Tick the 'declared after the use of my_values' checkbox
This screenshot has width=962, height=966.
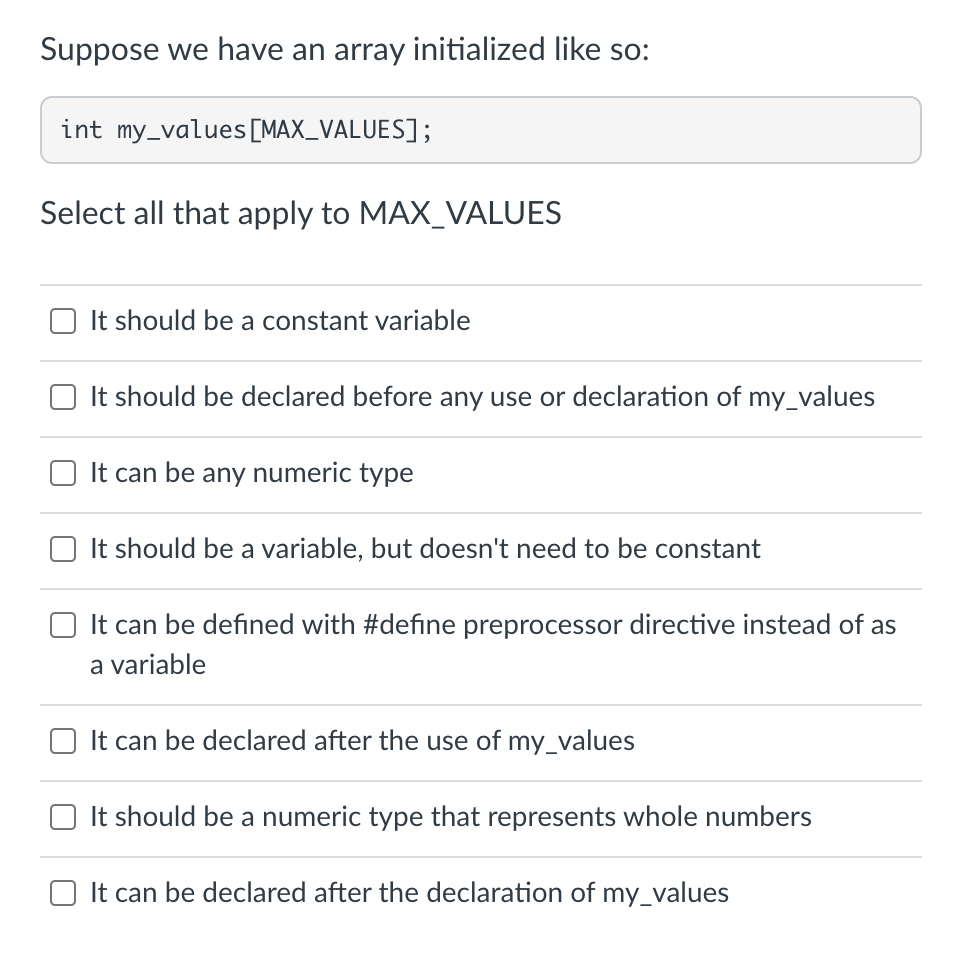[x=63, y=741]
